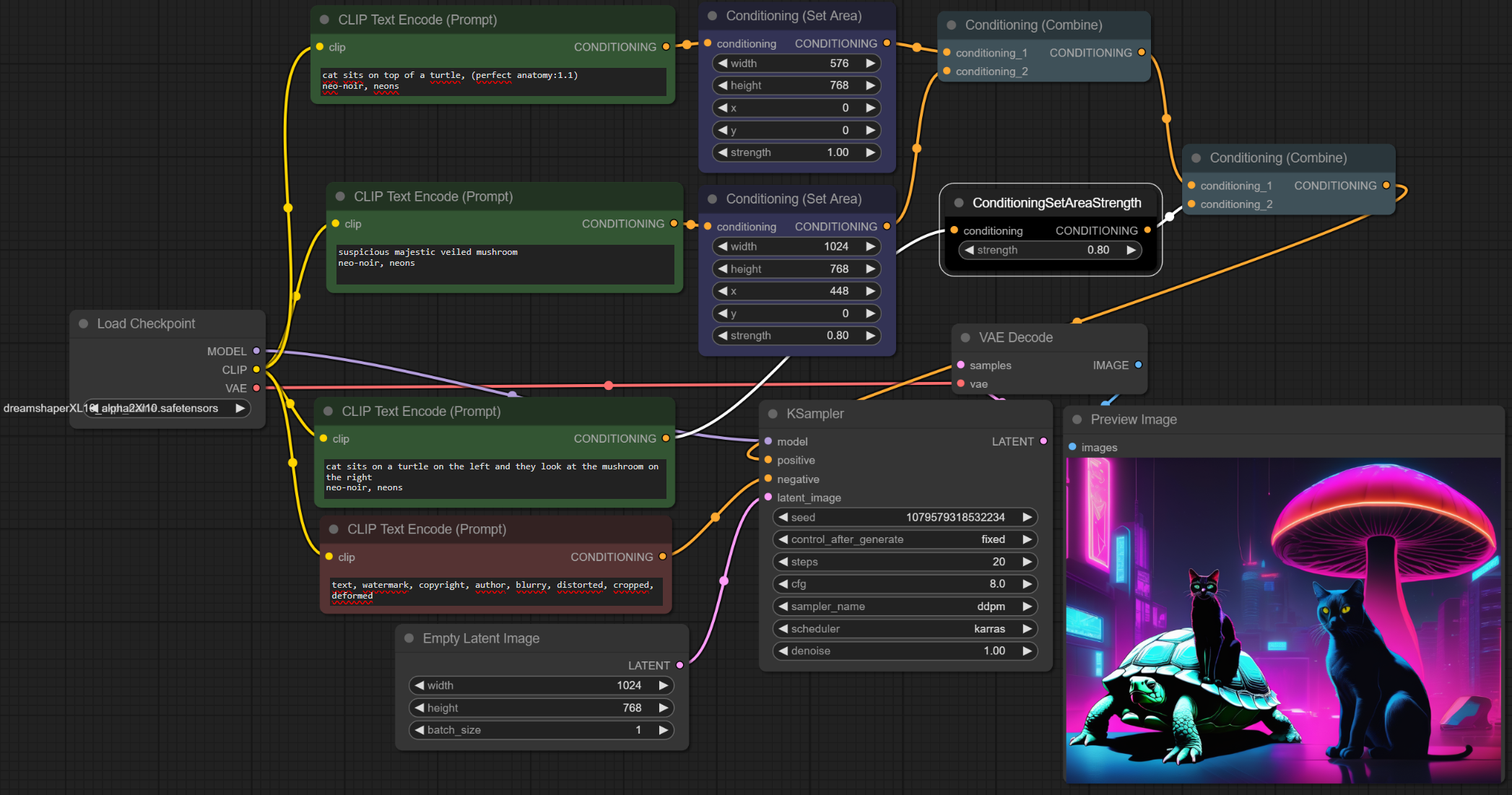Click the IMAGE output socket on VAE Decode

pos(1139,365)
